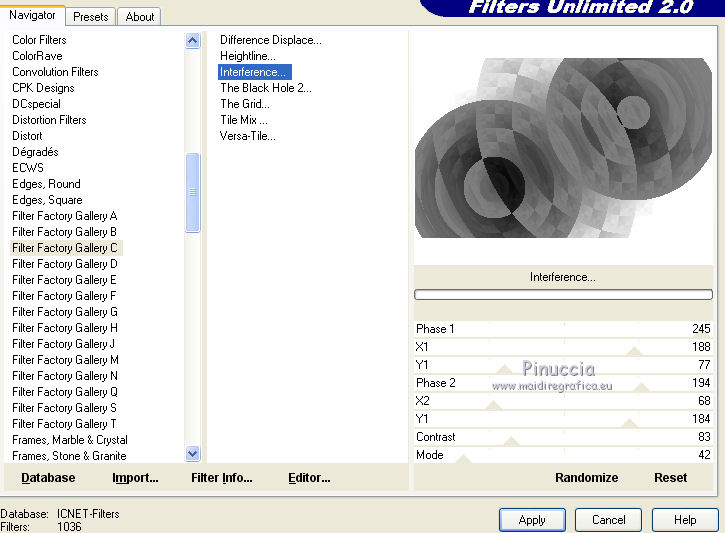
Task: Select Filter Factory Gallery T
Action: pyautogui.click(x=64, y=424)
